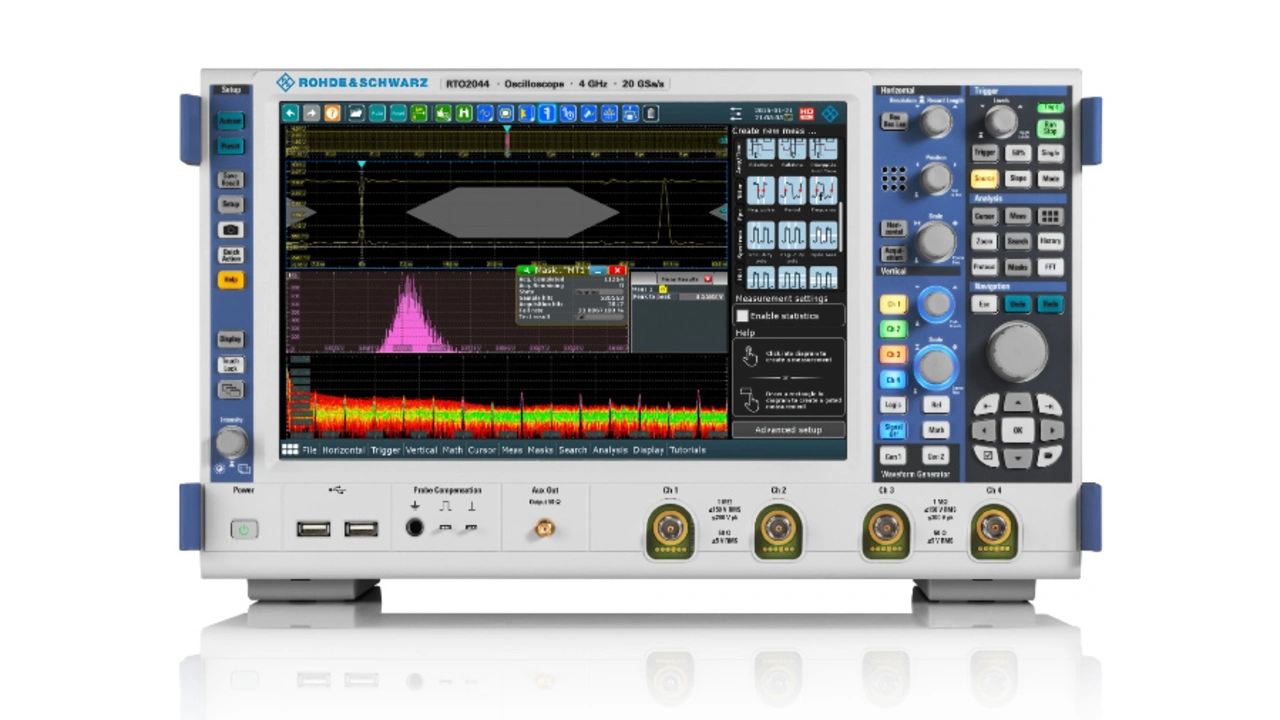The height and width of the screenshot is (720, 1280).
Task: Click the orange help icon in the toolbar
Action: 332,113
